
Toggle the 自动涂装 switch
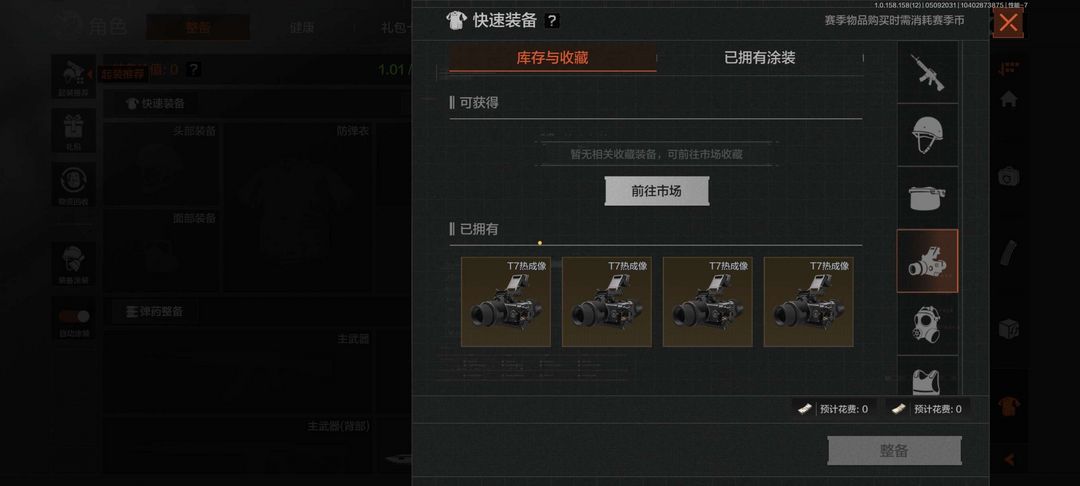click(x=74, y=316)
